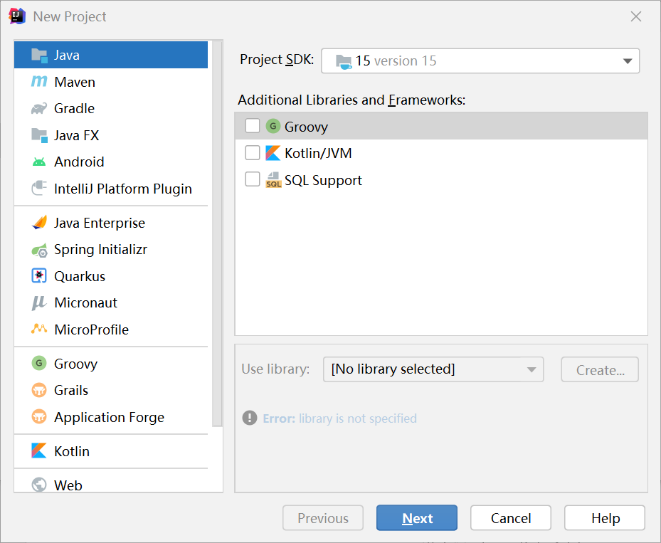Select Micronaut project type
661x543 pixels.
click(111, 303)
